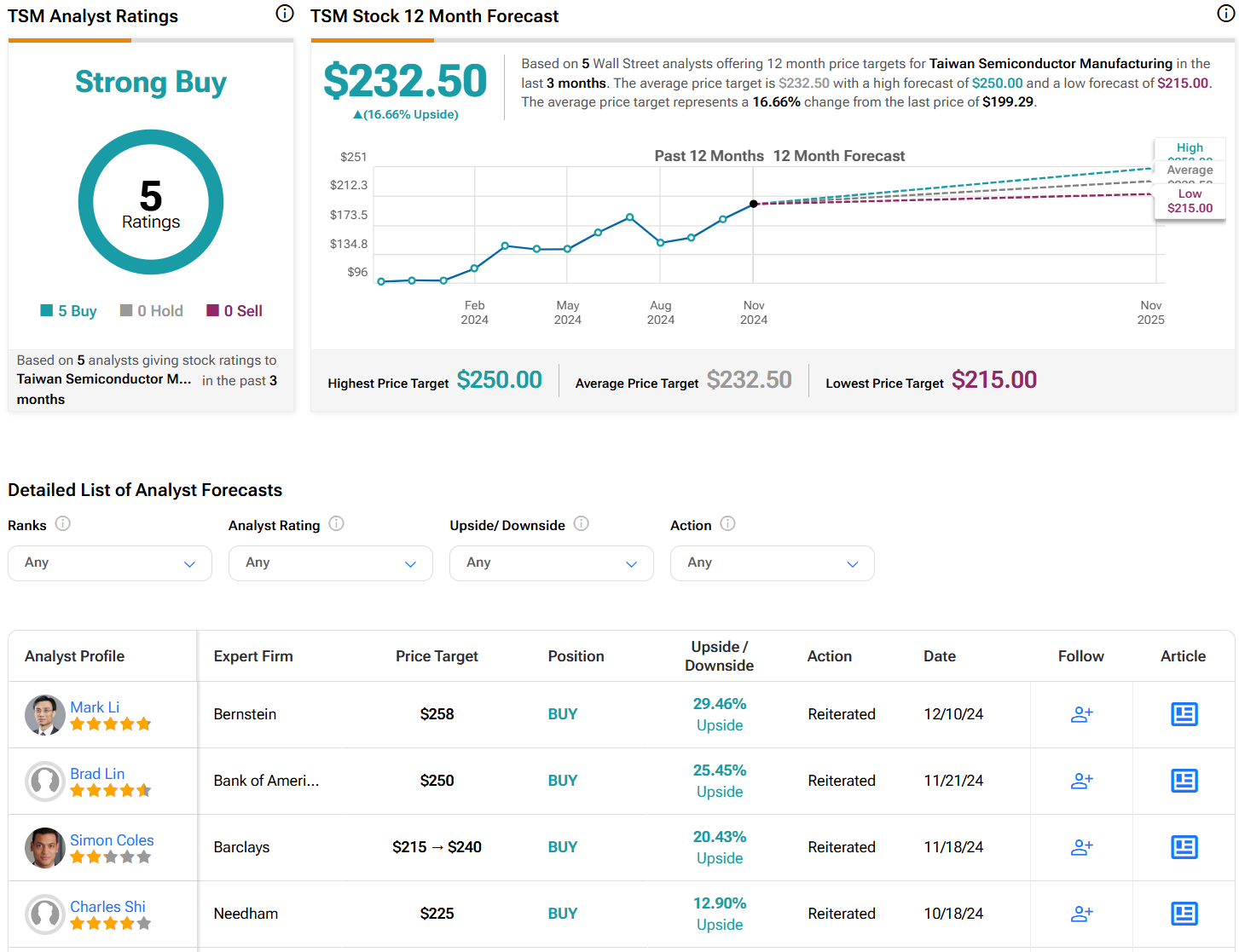Click info icon beside TSM Analyst Ratings

(285, 14)
